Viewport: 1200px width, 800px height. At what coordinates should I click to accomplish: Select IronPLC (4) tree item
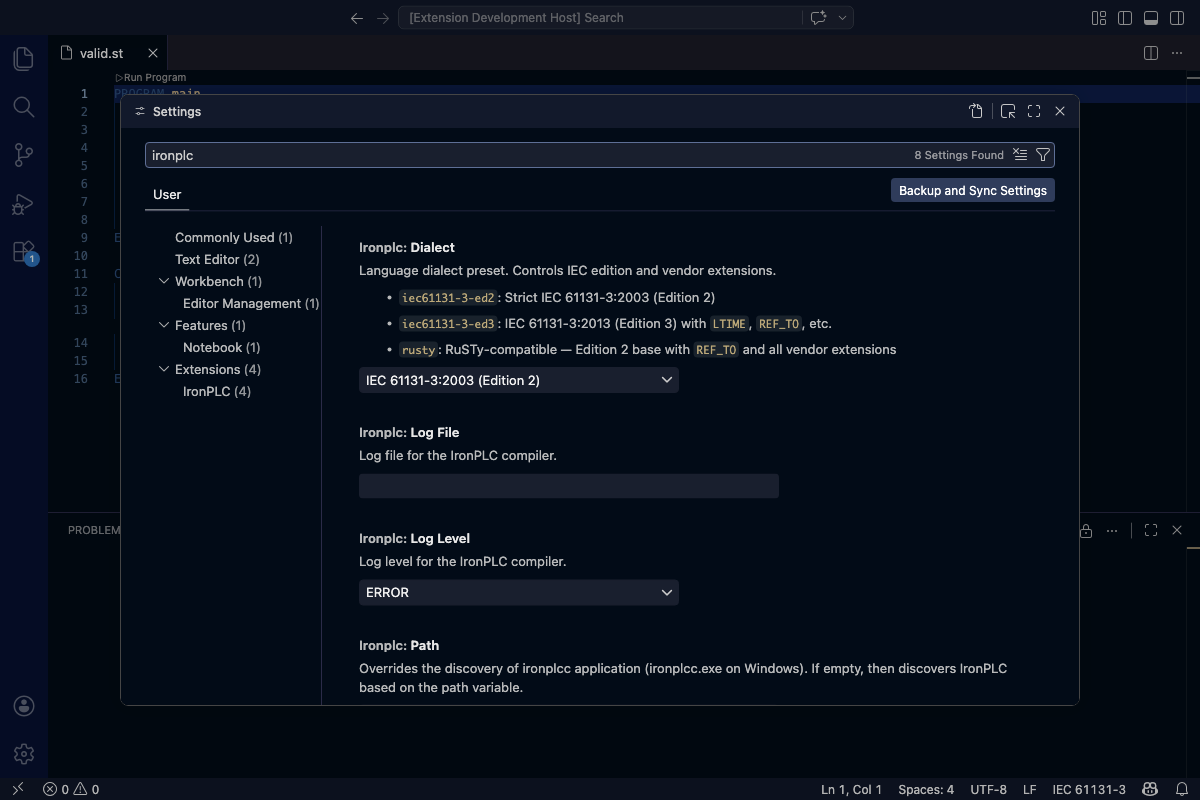click(217, 391)
